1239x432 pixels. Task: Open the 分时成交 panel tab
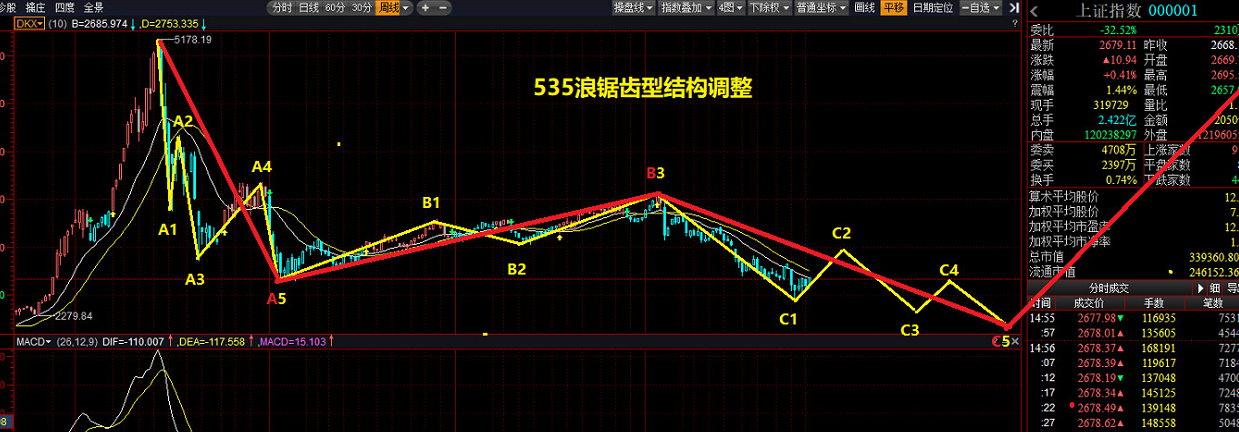click(x=1108, y=288)
